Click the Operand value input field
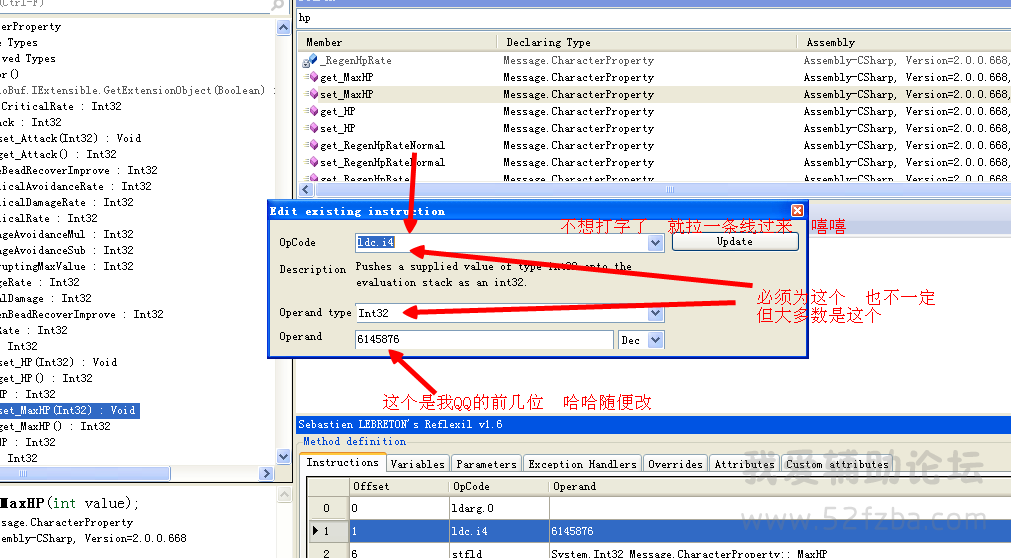1011x558 pixels. (x=483, y=340)
